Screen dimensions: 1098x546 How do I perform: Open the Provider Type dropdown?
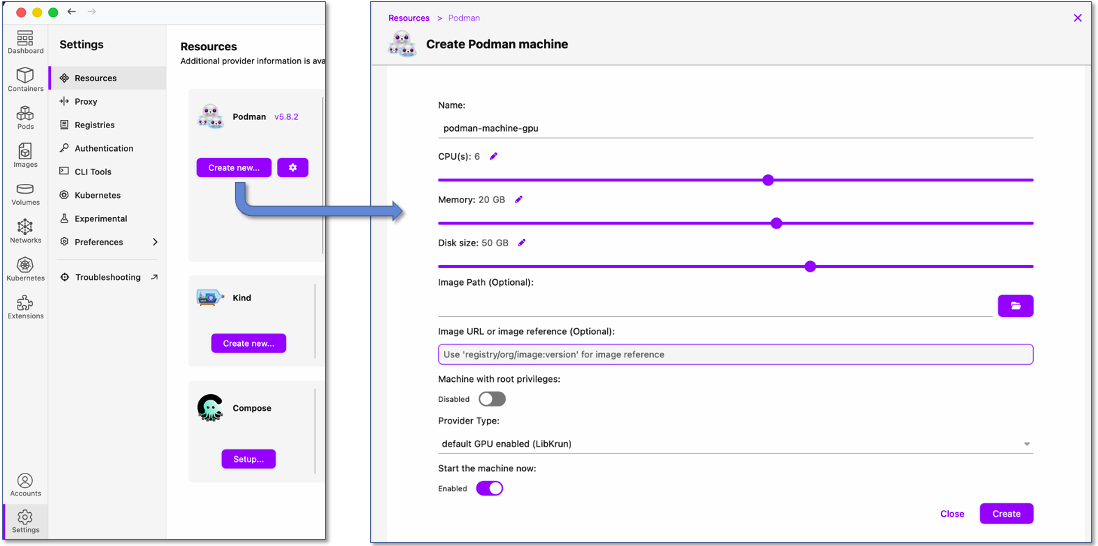(735, 444)
